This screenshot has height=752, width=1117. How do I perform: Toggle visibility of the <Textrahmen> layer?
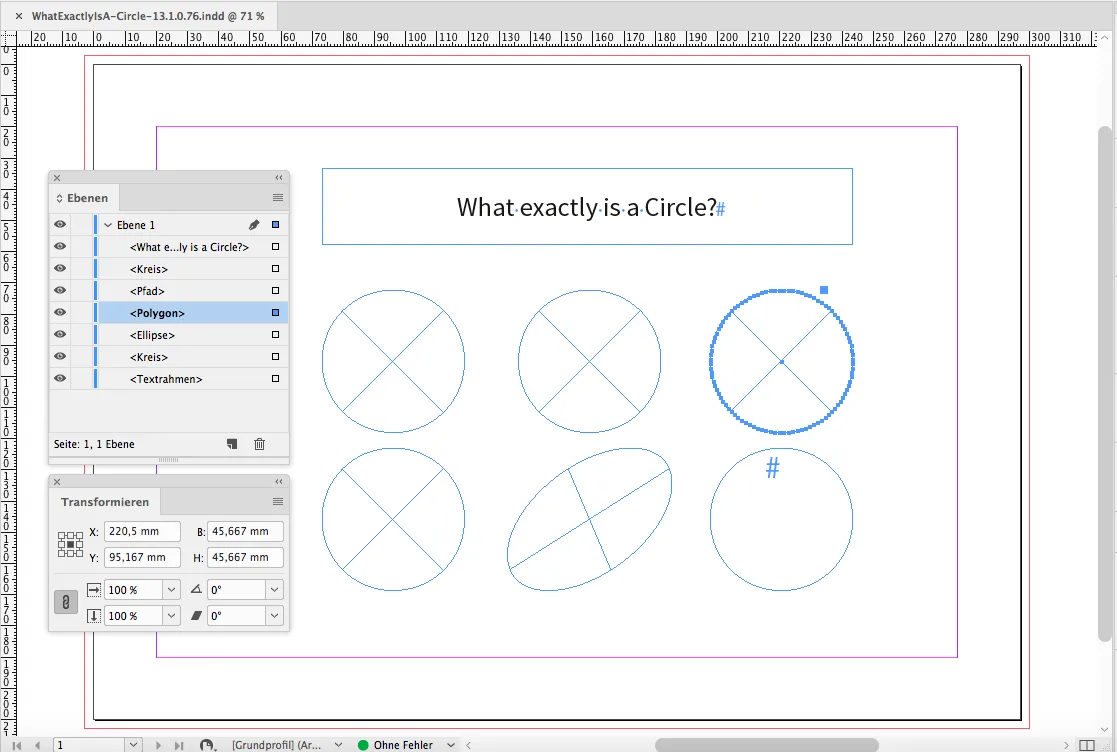pyautogui.click(x=59, y=378)
